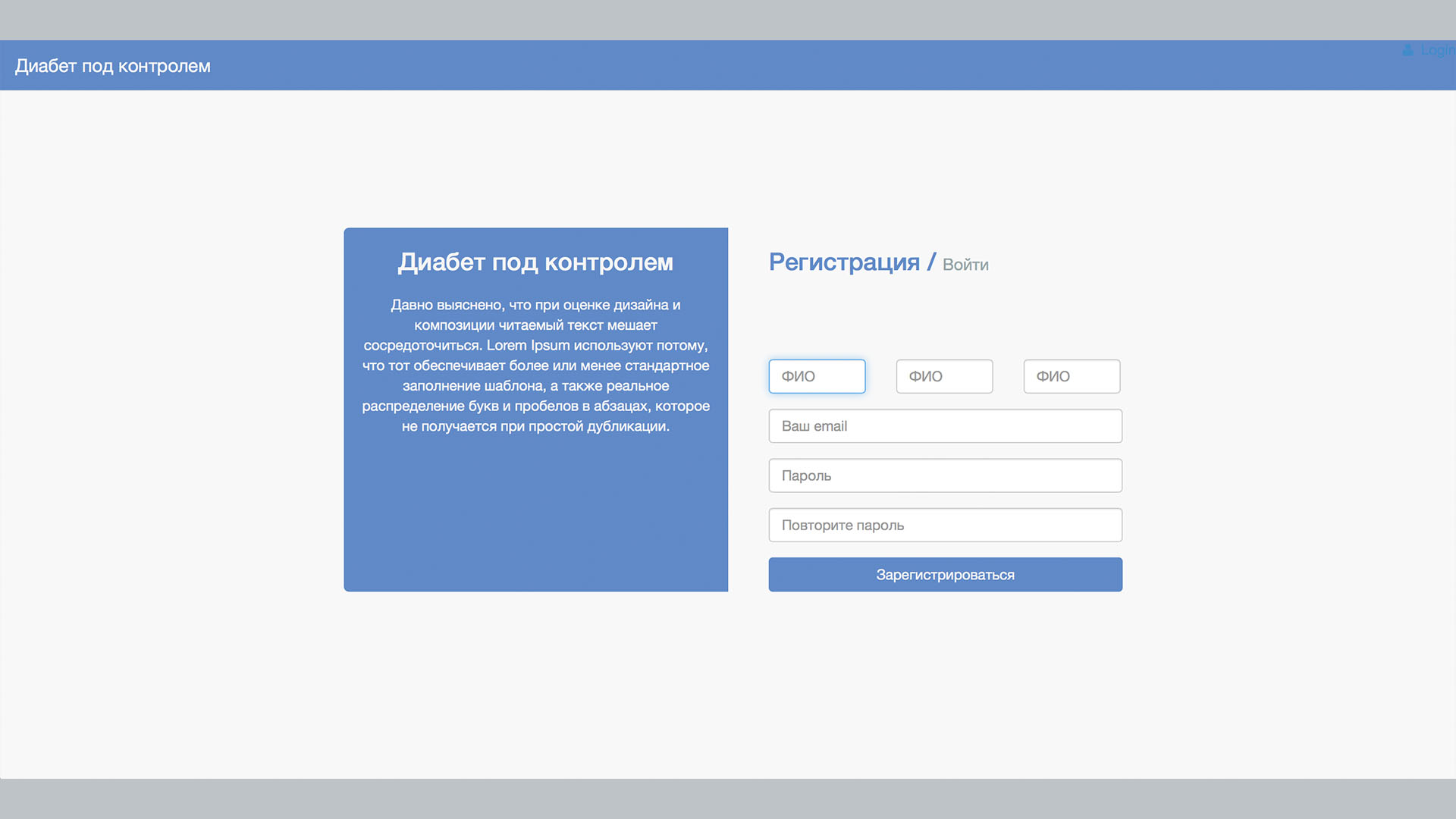This screenshot has height=819, width=1456.
Task: Click the slash separator after Регистрация
Action: pos(931,262)
